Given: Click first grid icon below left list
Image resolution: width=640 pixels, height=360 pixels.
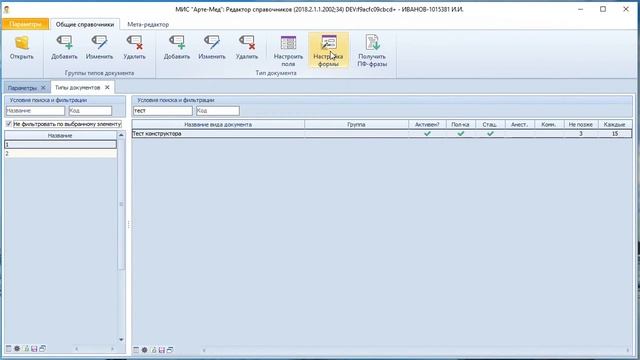Looking at the screenshot, I should coord(9,349).
